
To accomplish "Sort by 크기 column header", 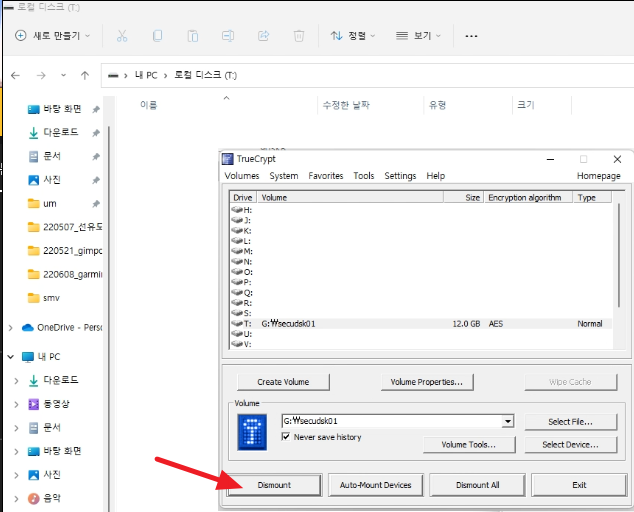I will point(526,105).
